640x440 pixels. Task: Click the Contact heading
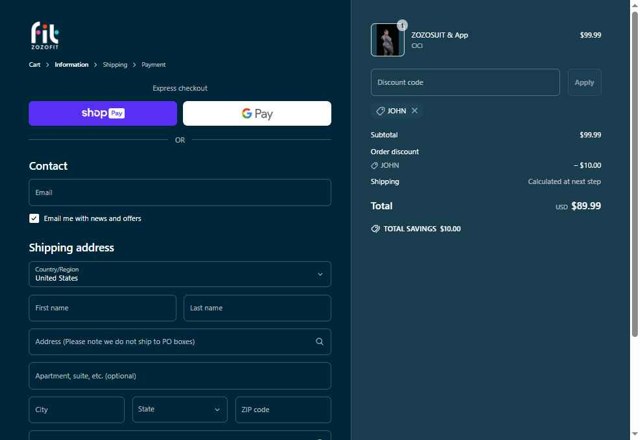(x=48, y=166)
